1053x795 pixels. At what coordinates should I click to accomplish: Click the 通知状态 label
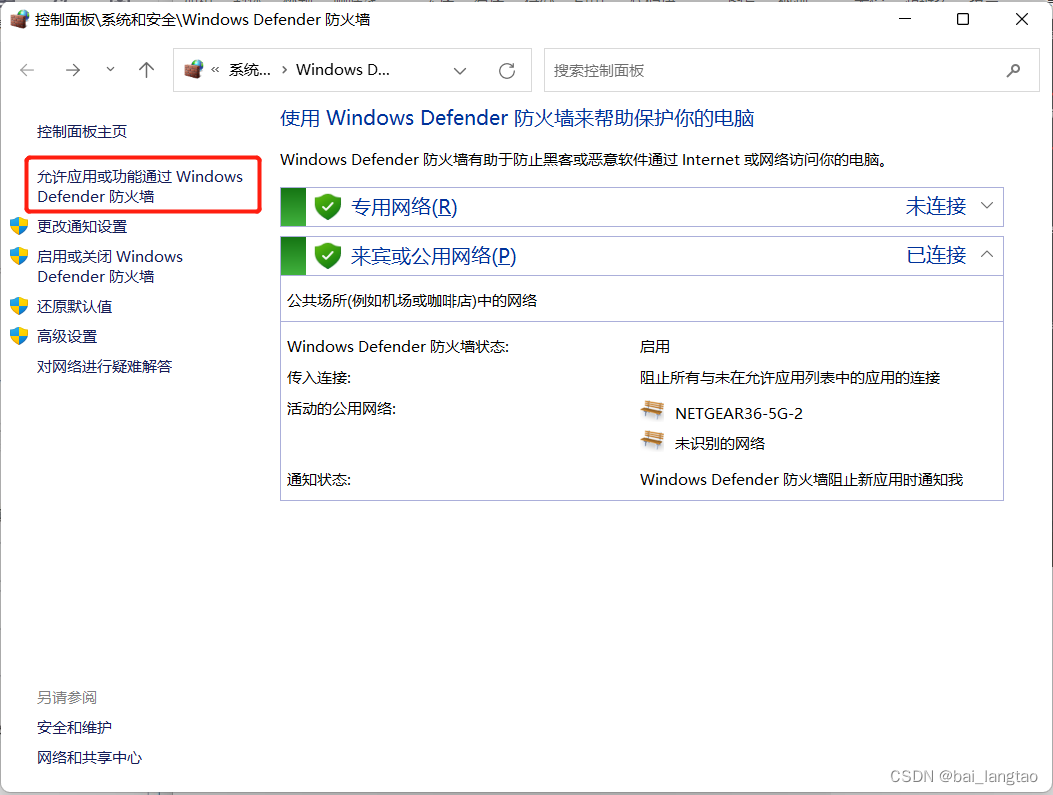[x=319, y=479]
